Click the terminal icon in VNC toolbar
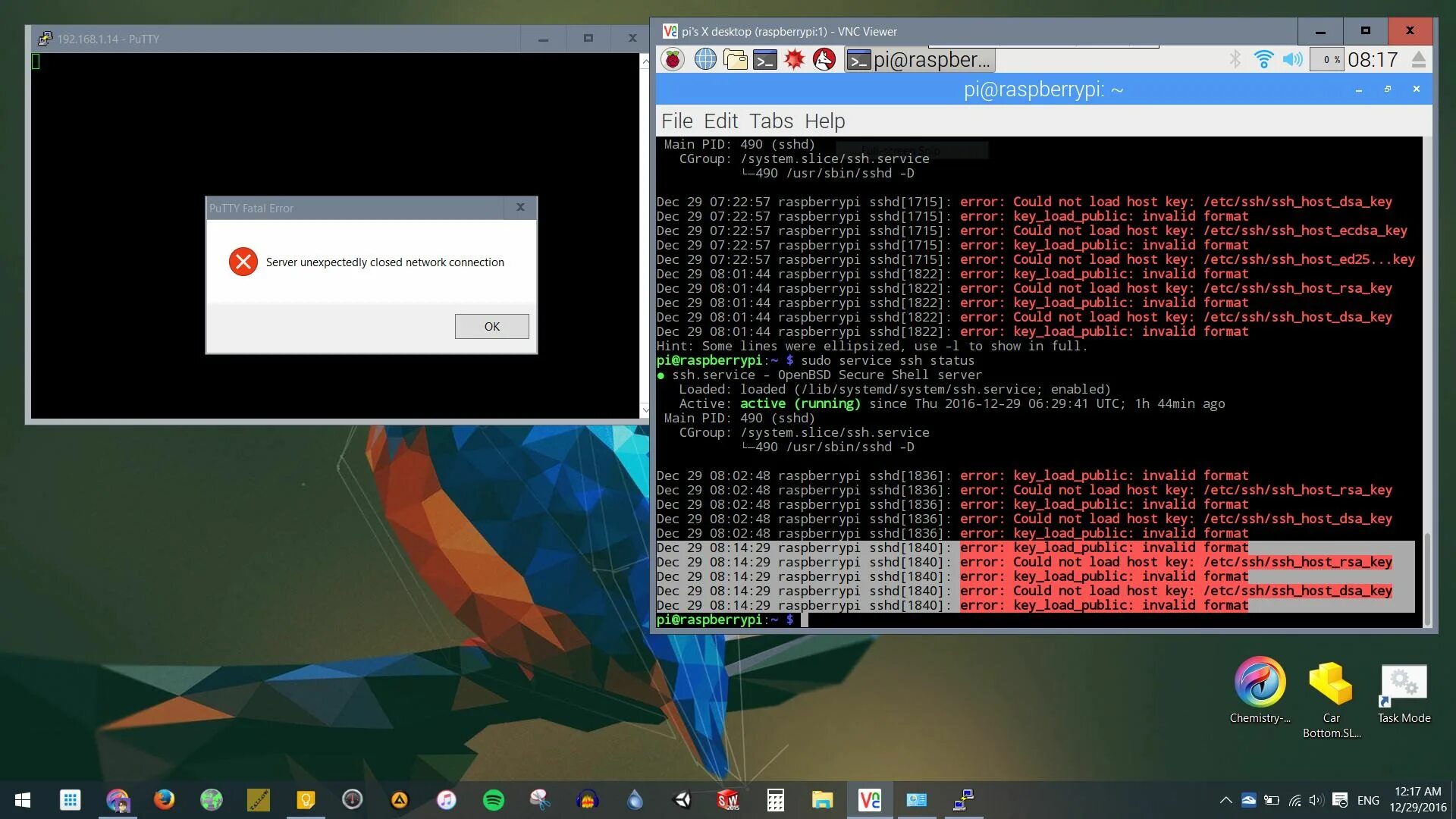Screen dimensions: 1456x819 point(763,60)
